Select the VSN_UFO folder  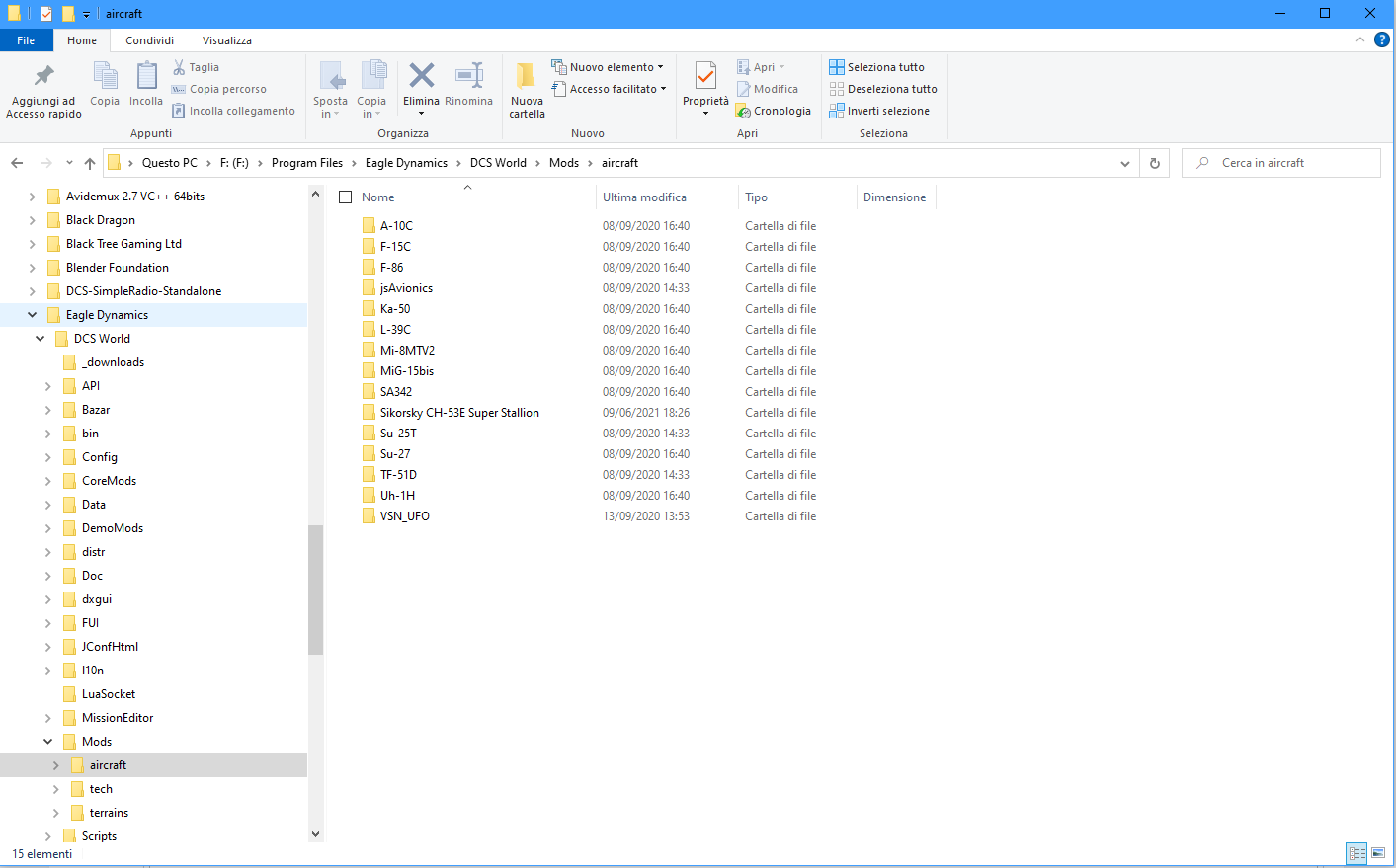pyautogui.click(x=404, y=516)
